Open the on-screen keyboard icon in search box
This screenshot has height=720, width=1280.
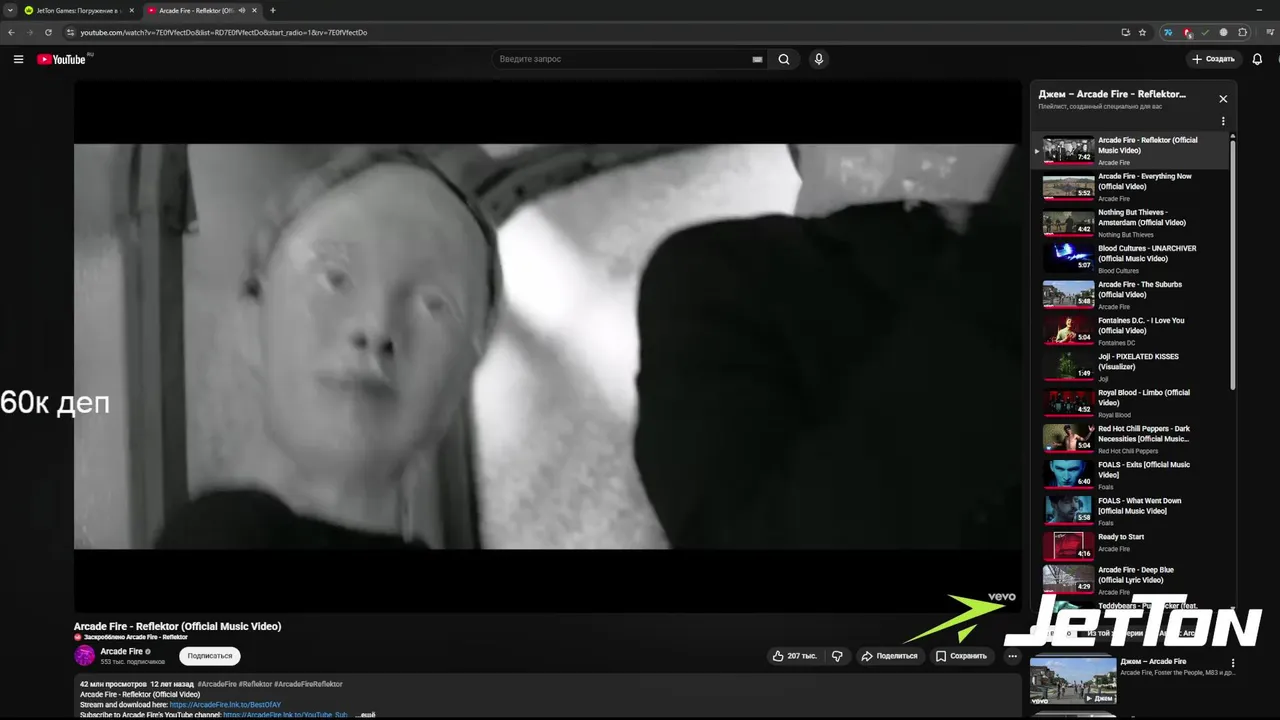(x=757, y=59)
